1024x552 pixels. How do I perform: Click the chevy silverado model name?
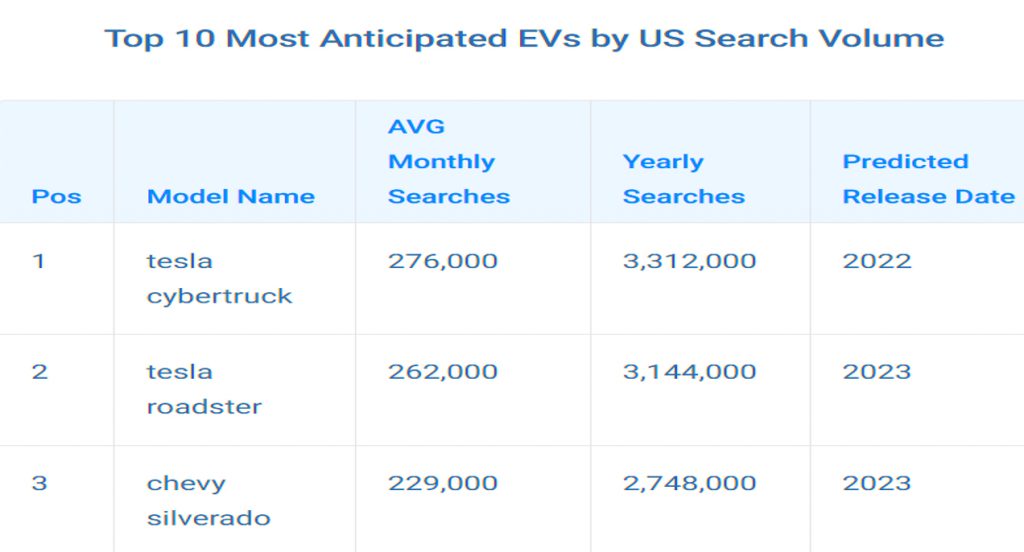pyautogui.click(x=209, y=500)
